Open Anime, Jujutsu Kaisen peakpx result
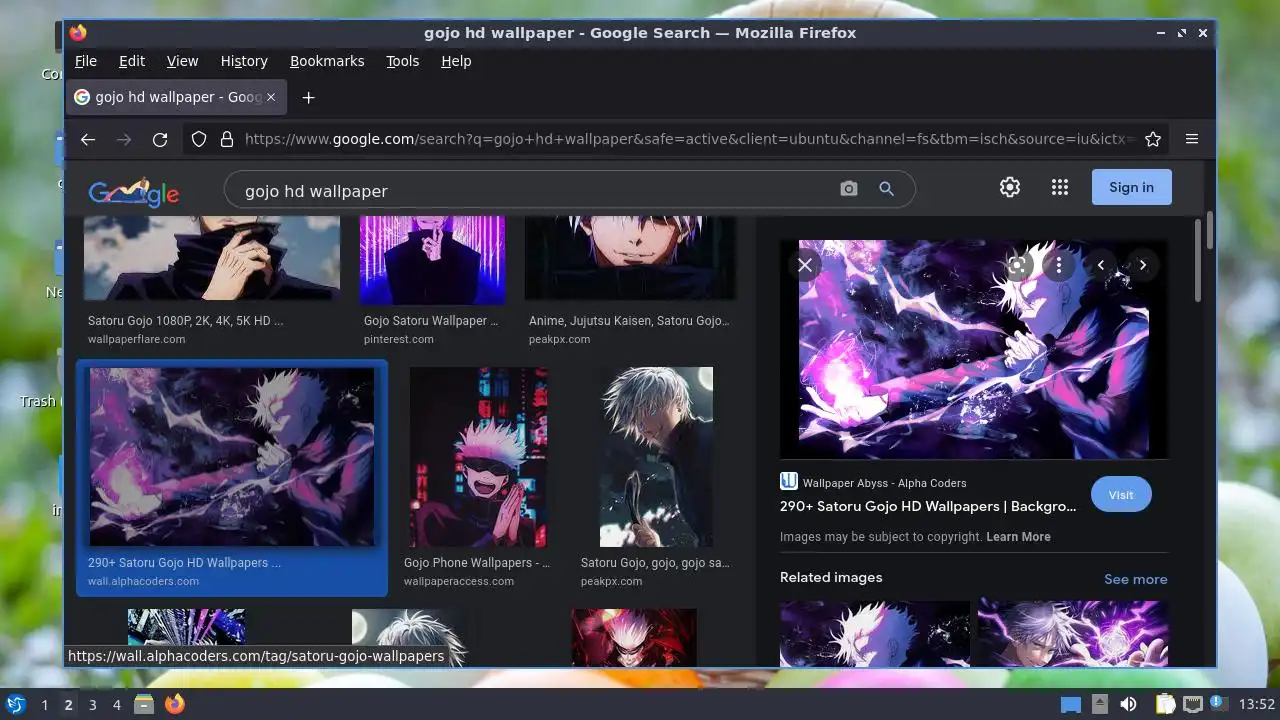Image resolution: width=1280 pixels, height=720 pixels. point(630,258)
